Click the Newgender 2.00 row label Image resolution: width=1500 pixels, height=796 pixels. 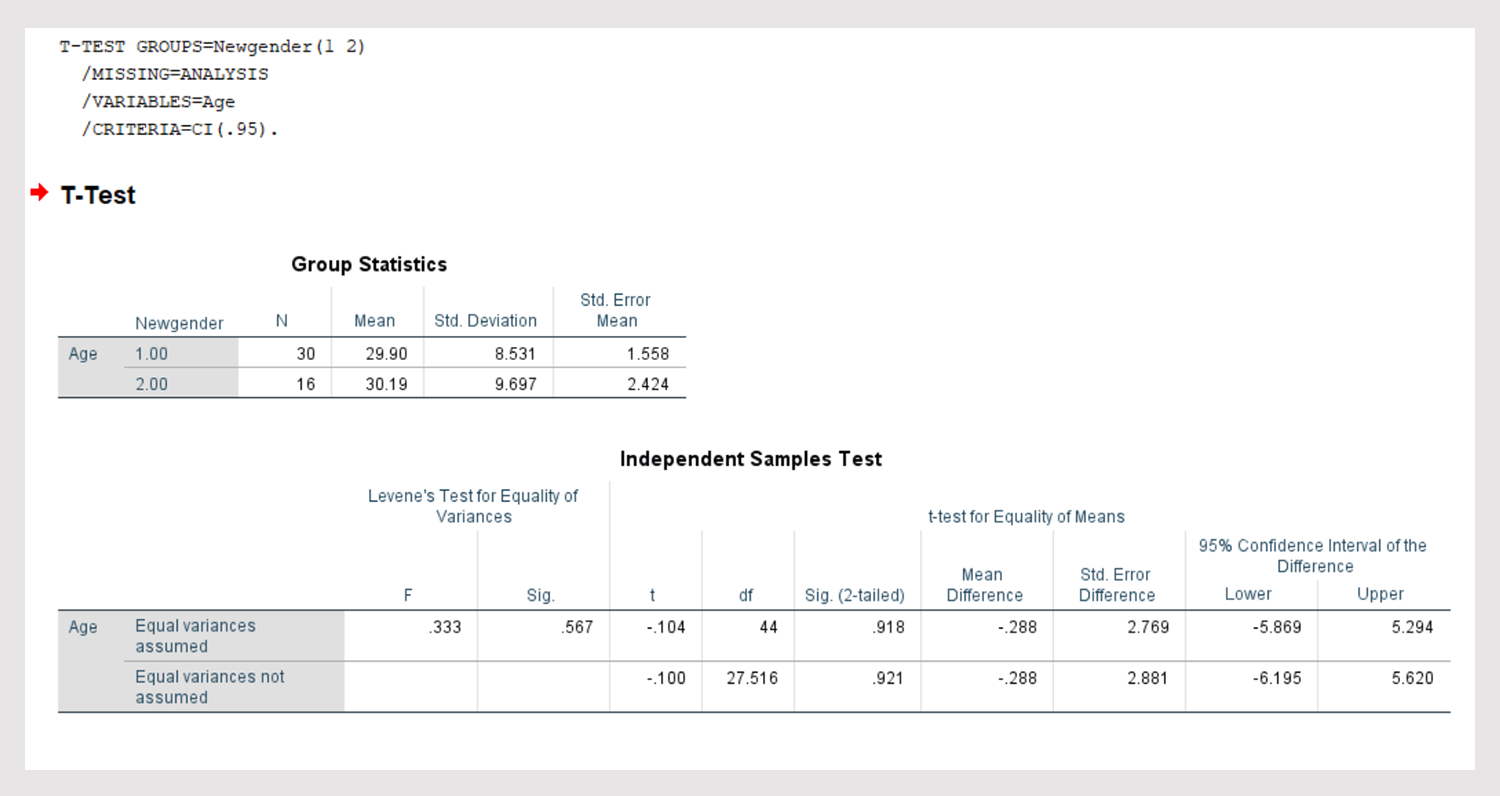pyautogui.click(x=152, y=384)
